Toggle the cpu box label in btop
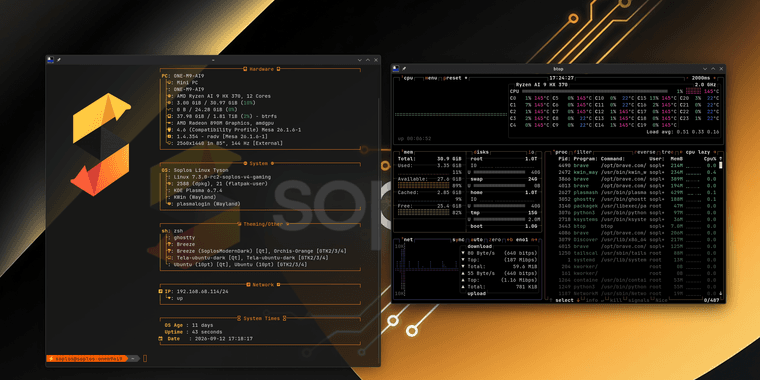760x380 pixels. 407,78
